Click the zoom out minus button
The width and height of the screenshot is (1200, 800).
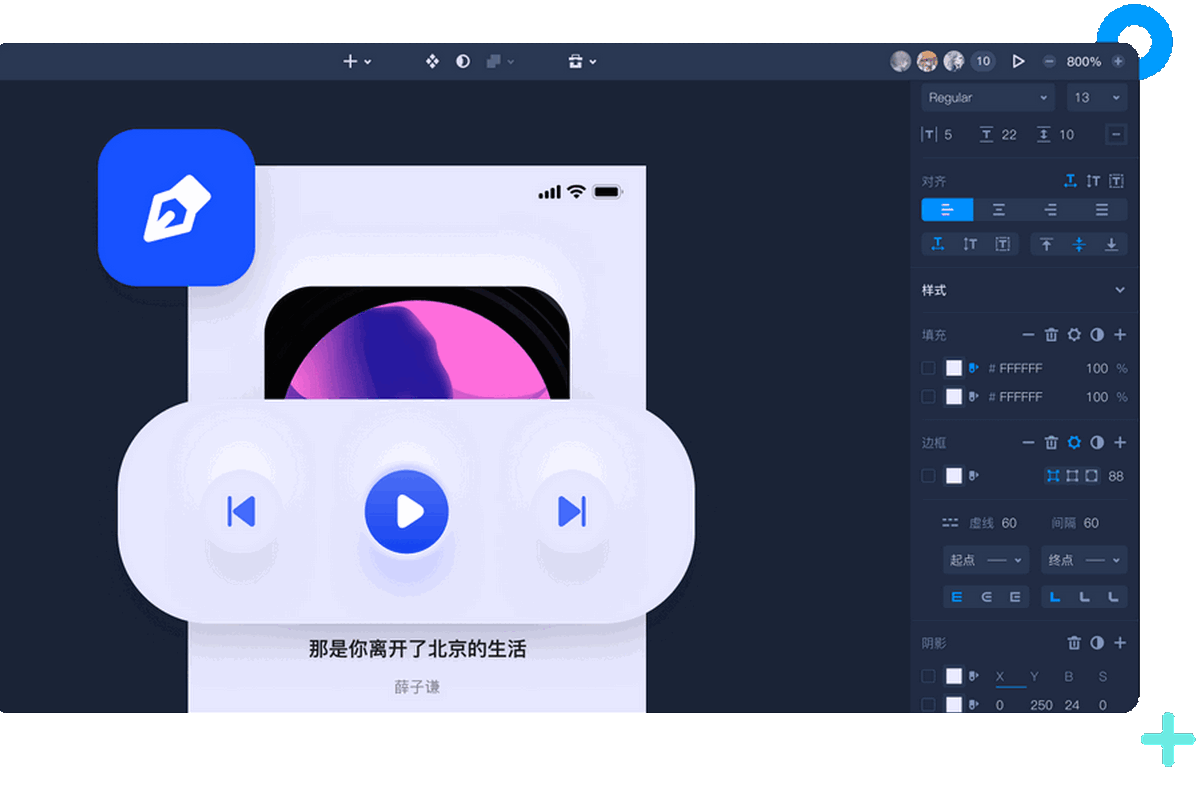click(1049, 61)
